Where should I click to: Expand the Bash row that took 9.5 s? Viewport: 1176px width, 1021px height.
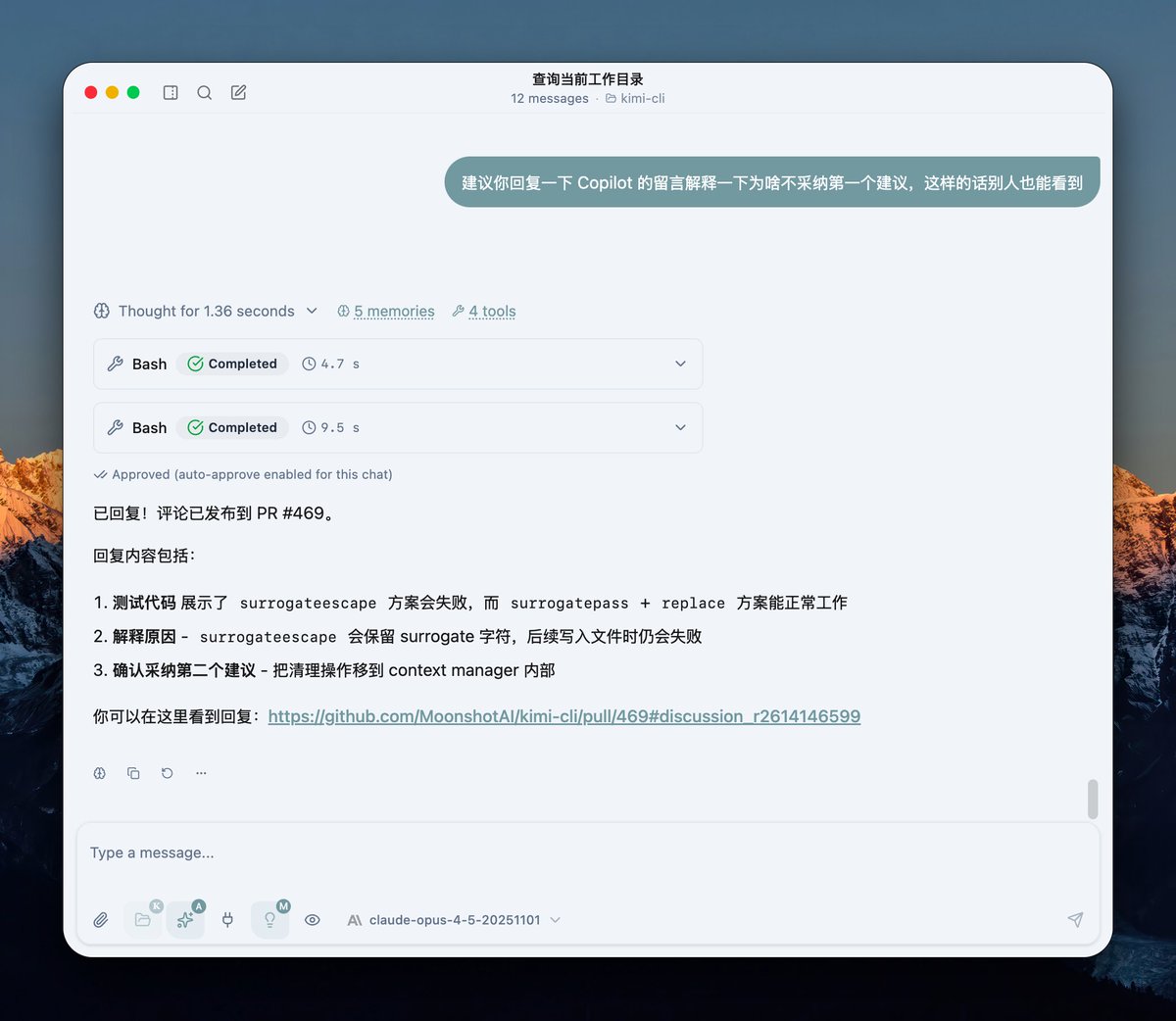point(398,427)
